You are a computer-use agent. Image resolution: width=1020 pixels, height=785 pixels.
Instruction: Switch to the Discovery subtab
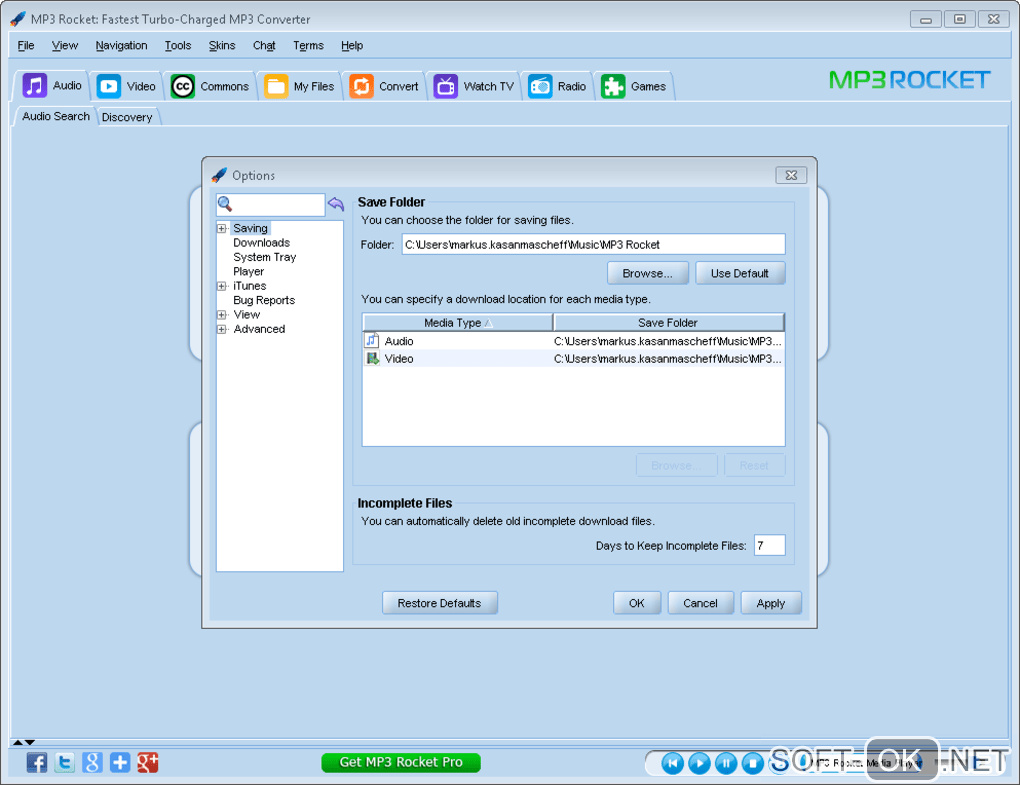pos(128,117)
